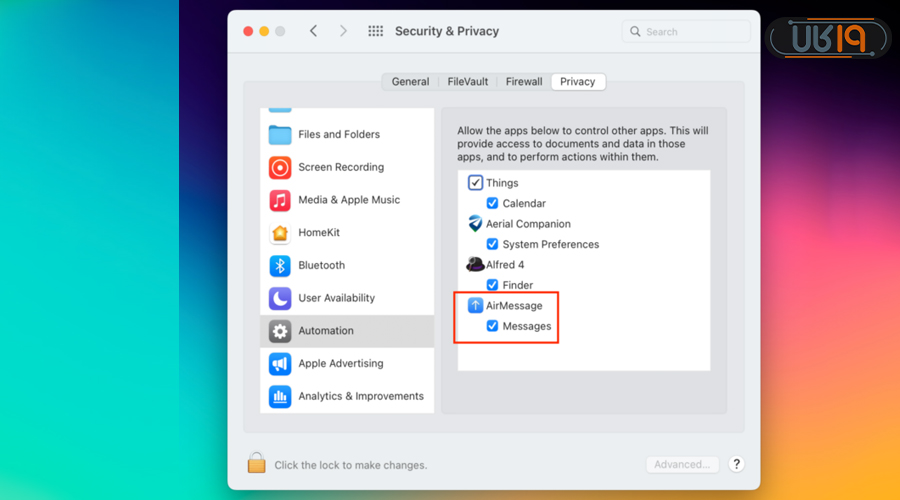The image size is (900, 500).
Task: Show all preferences grid icon
Action: (376, 32)
